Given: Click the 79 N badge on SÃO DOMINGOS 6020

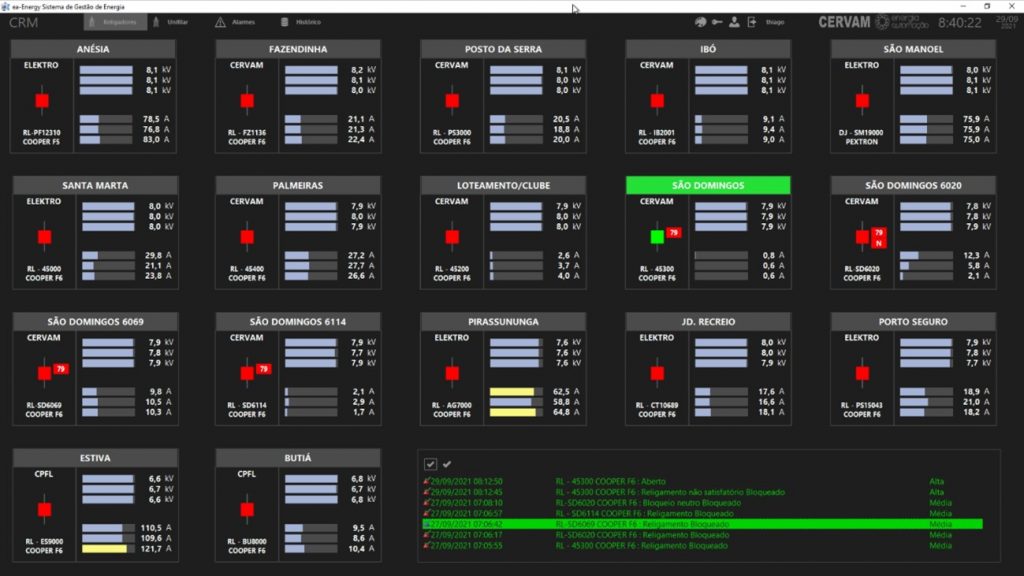Looking at the screenshot, I should click(x=879, y=236).
